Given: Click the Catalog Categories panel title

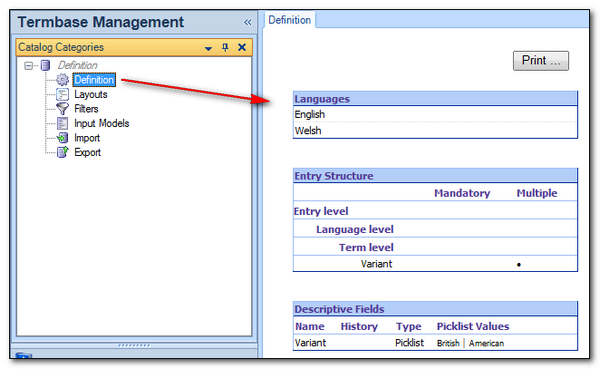Looking at the screenshot, I should pos(61,47).
